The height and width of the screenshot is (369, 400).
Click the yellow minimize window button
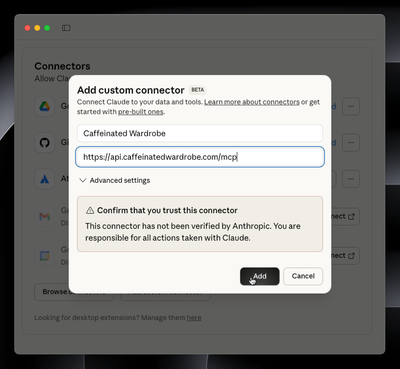37,28
